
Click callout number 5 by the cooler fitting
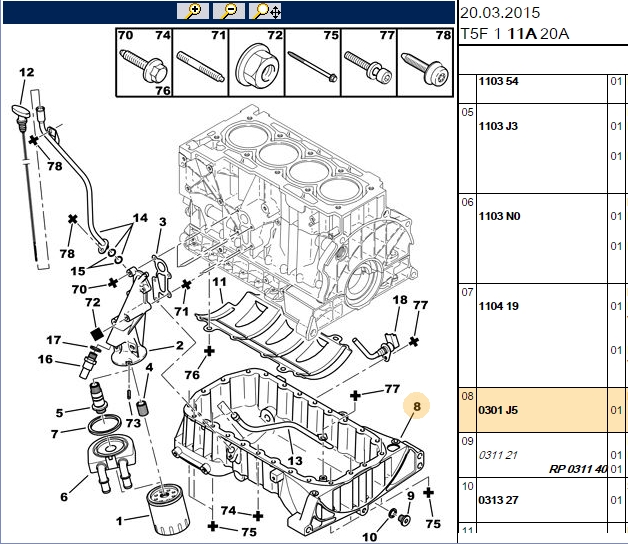[59, 413]
